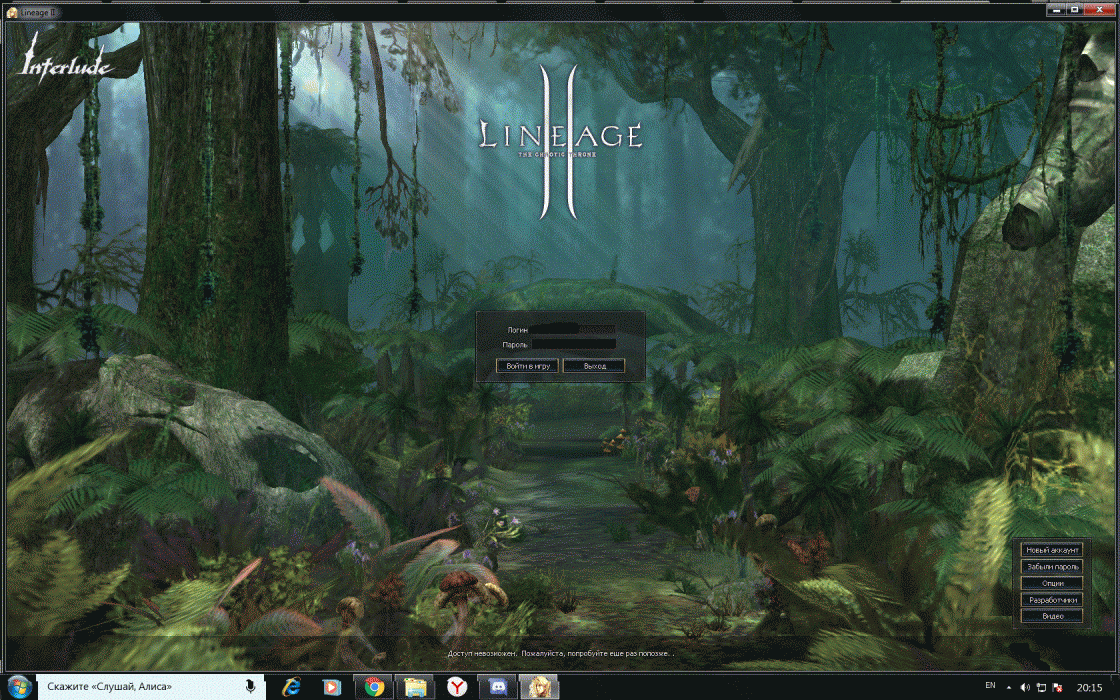Image resolution: width=1120 pixels, height=700 pixels.
Task: Click into the Пароль password field
Action: pyautogui.click(x=573, y=344)
